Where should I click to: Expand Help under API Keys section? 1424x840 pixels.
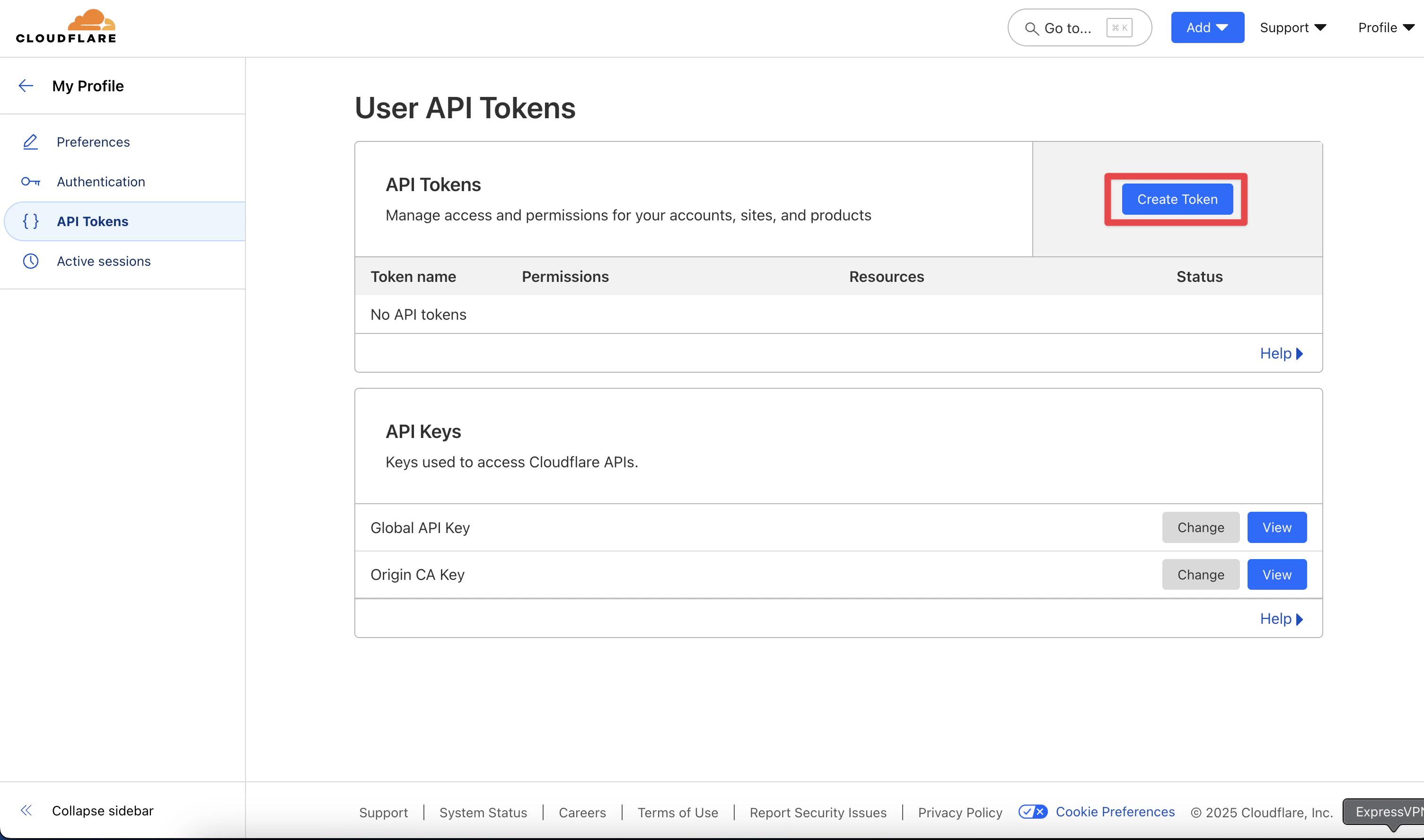(1281, 619)
